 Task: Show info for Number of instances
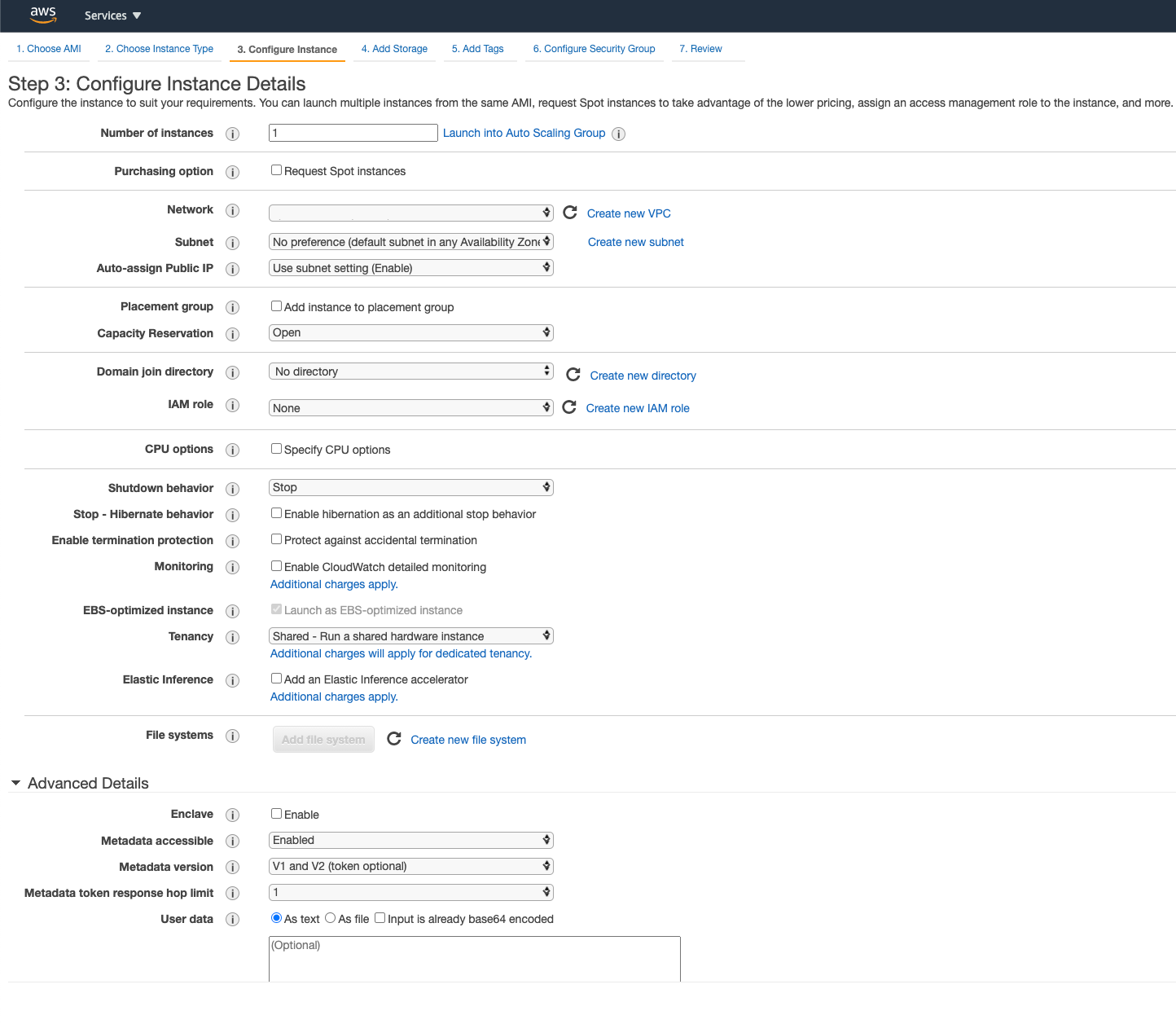click(x=233, y=134)
